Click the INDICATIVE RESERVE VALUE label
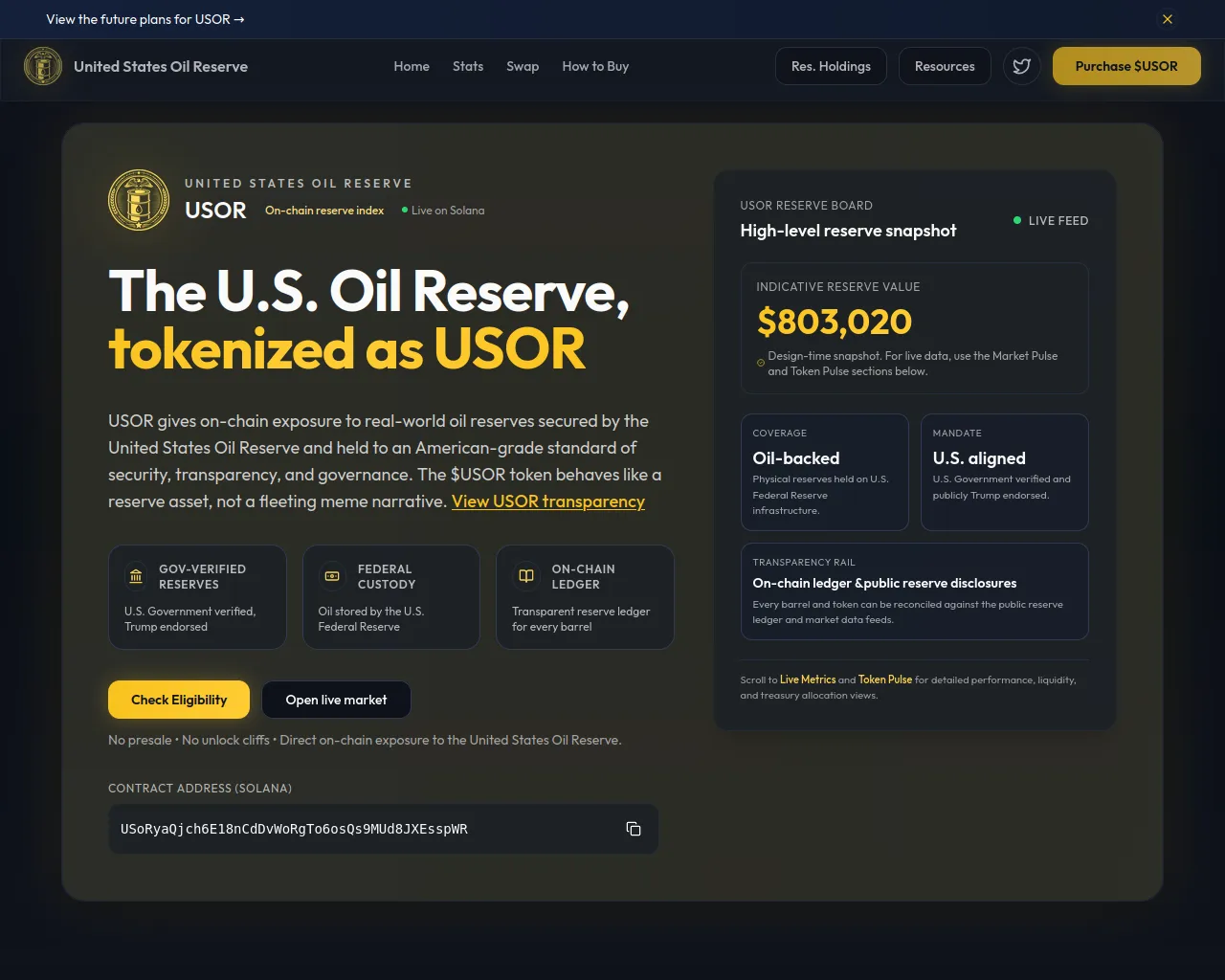Viewport: 1225px width, 980px height. point(838,286)
